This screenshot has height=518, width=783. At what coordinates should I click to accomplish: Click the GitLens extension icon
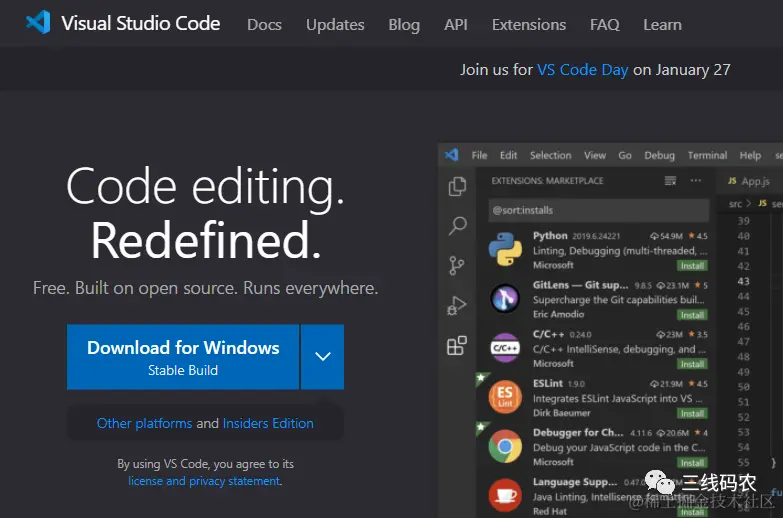(x=505, y=298)
